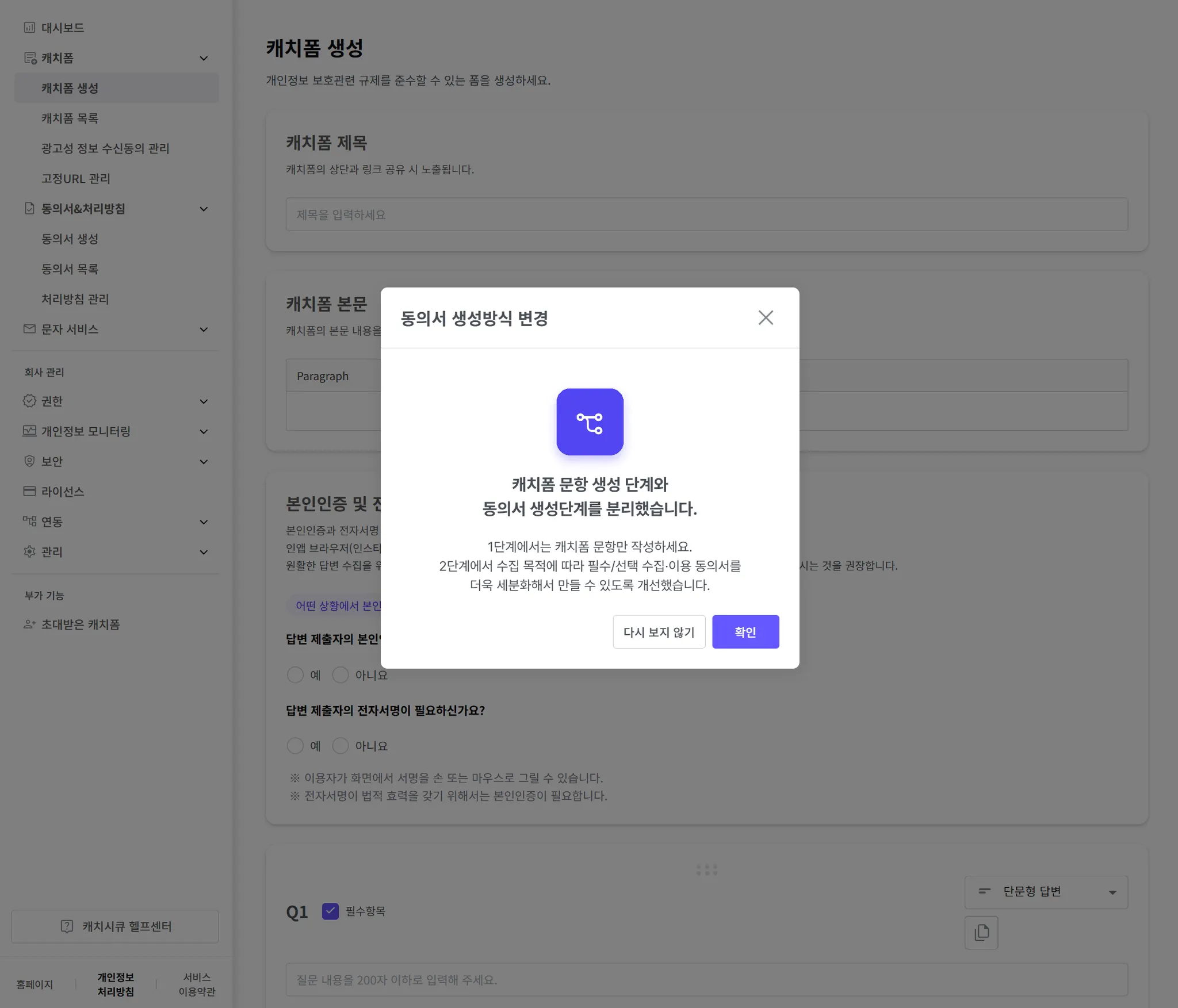The width and height of the screenshot is (1178, 1008).
Task: Open the 단문형 답변 type dropdown
Action: [x=1046, y=892]
